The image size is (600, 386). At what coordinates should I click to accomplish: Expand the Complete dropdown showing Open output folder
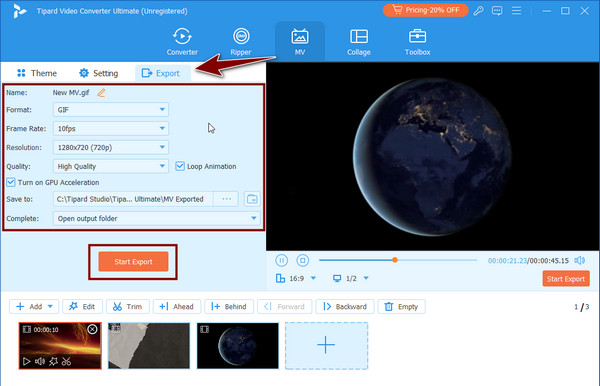click(157, 218)
